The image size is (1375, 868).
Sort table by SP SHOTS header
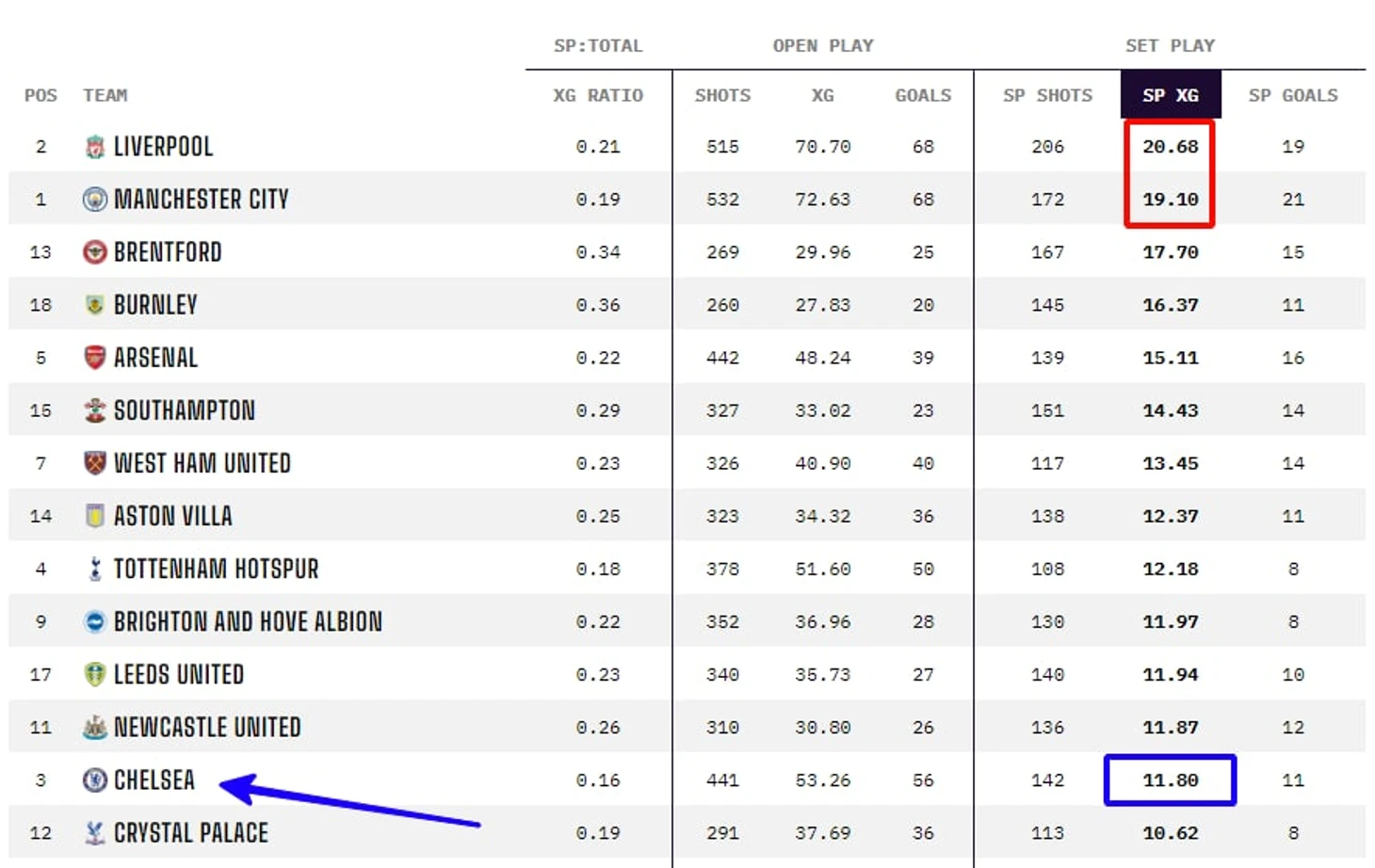1047,95
